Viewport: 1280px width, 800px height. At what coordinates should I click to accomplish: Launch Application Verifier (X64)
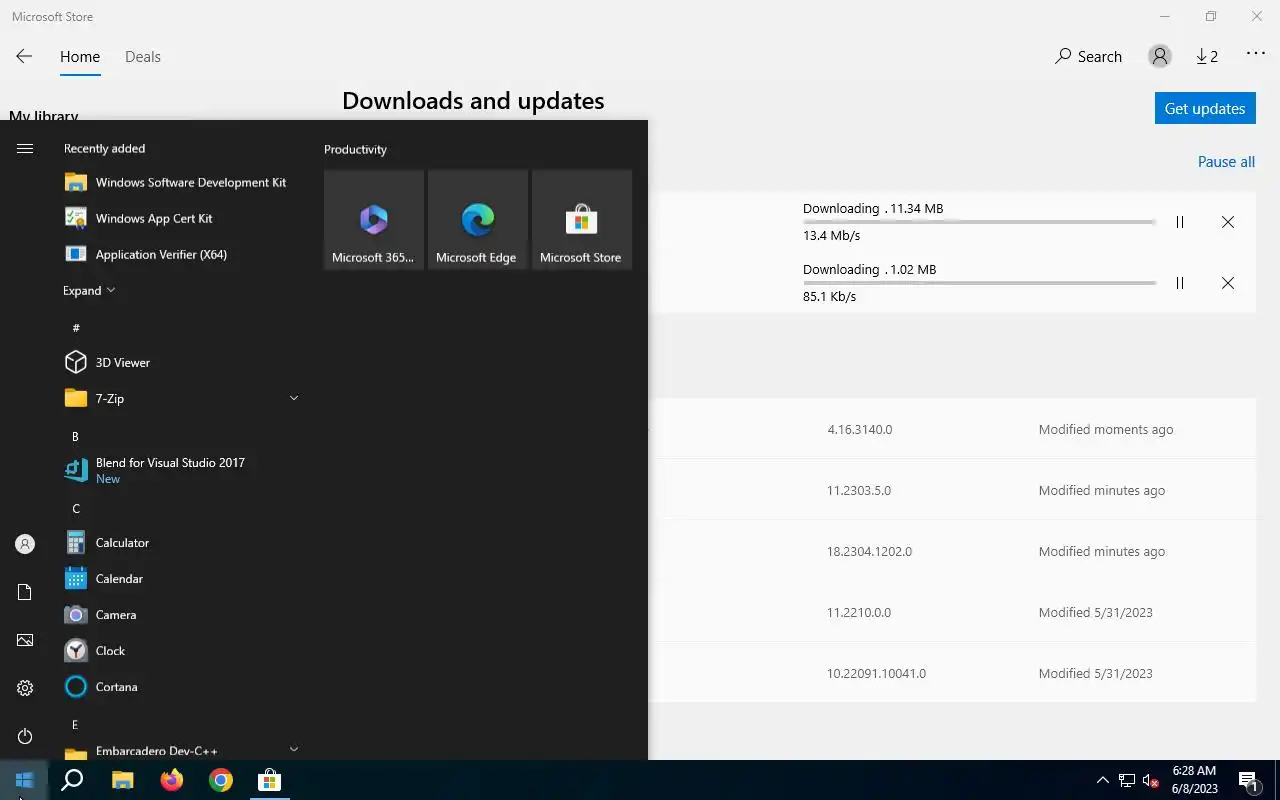(180, 254)
